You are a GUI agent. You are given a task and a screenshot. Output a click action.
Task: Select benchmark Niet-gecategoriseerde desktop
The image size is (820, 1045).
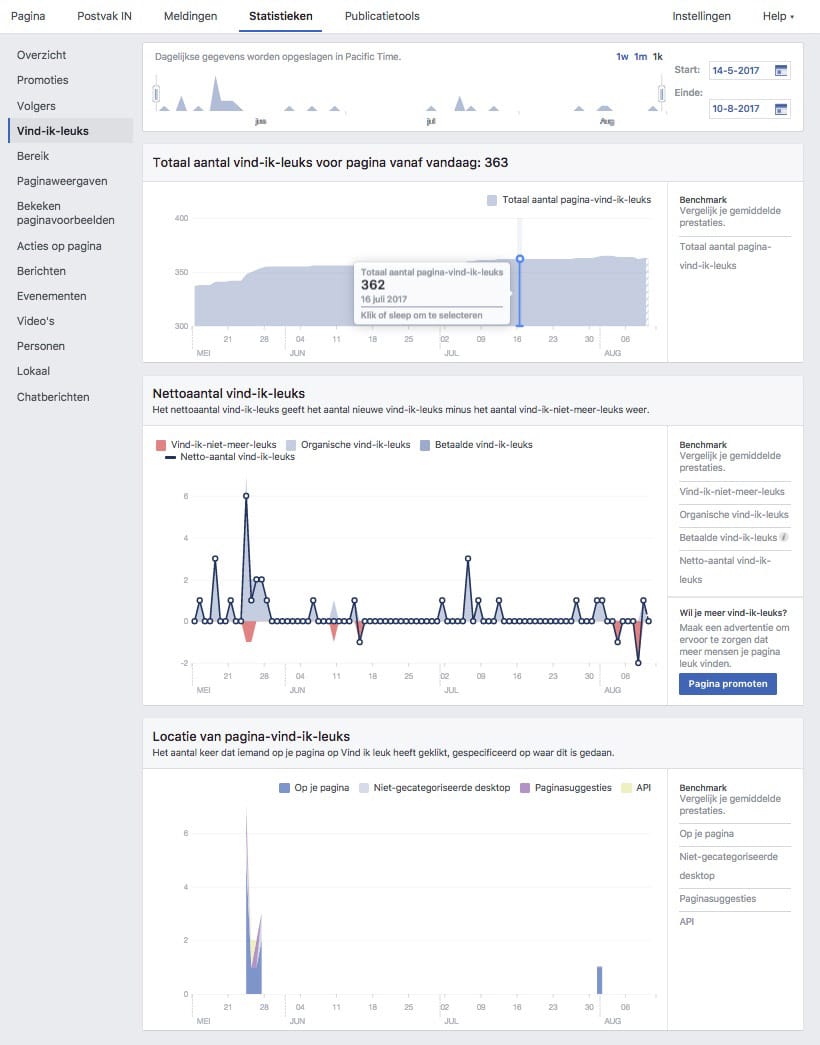coord(729,866)
